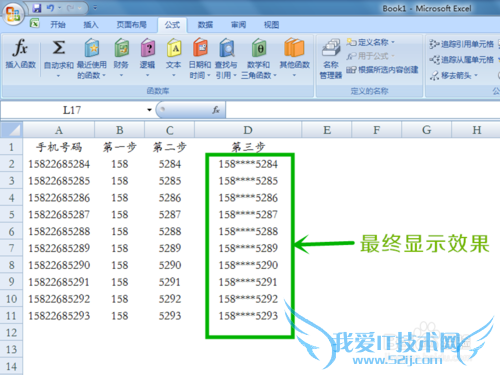
Task: Click the Select All corner button
Action: click(11, 130)
